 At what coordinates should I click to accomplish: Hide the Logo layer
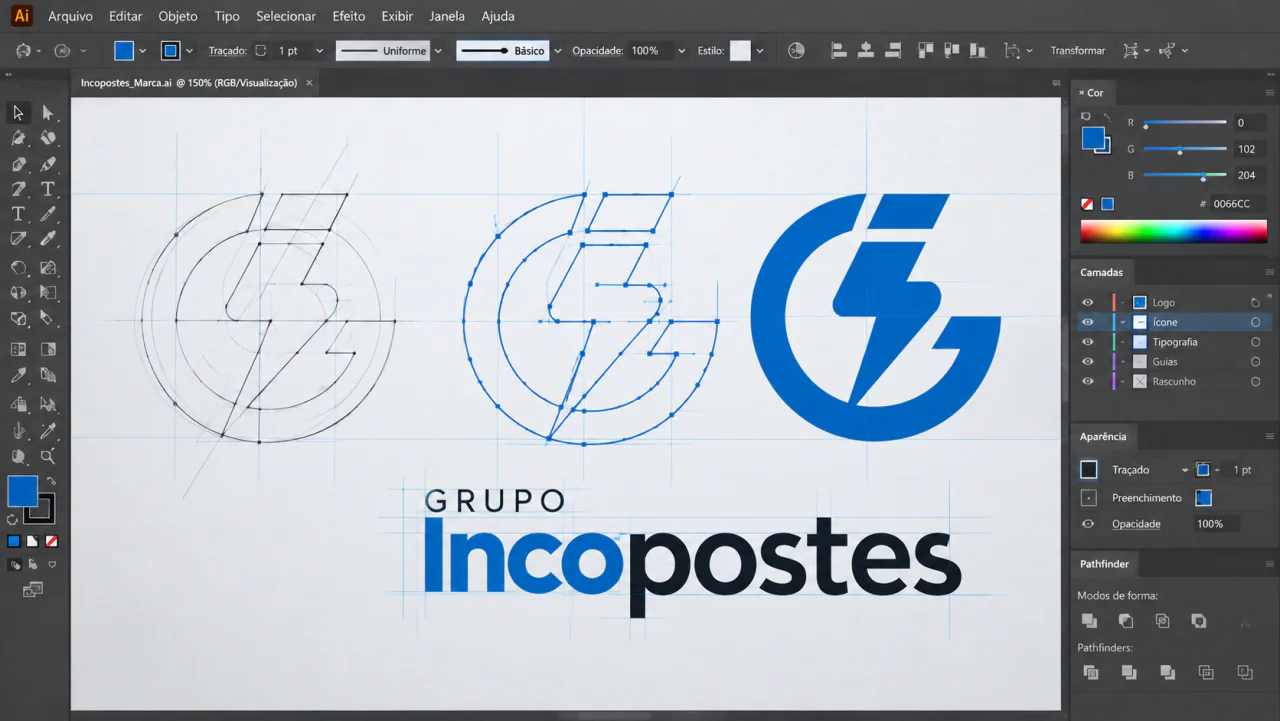tap(1088, 302)
